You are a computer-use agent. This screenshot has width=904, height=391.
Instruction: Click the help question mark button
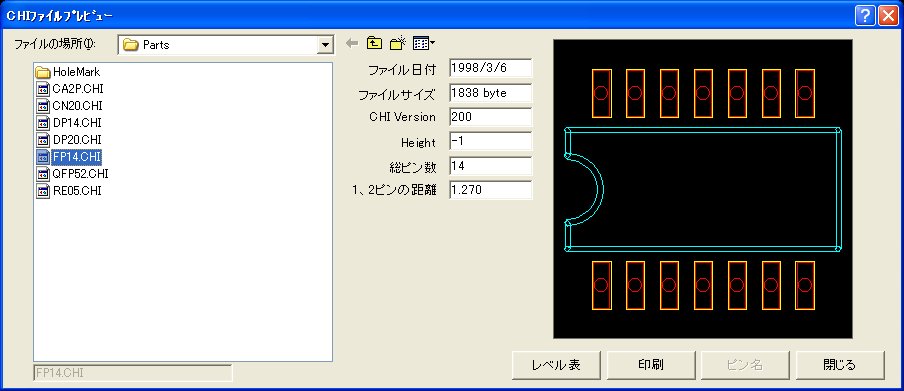864,16
